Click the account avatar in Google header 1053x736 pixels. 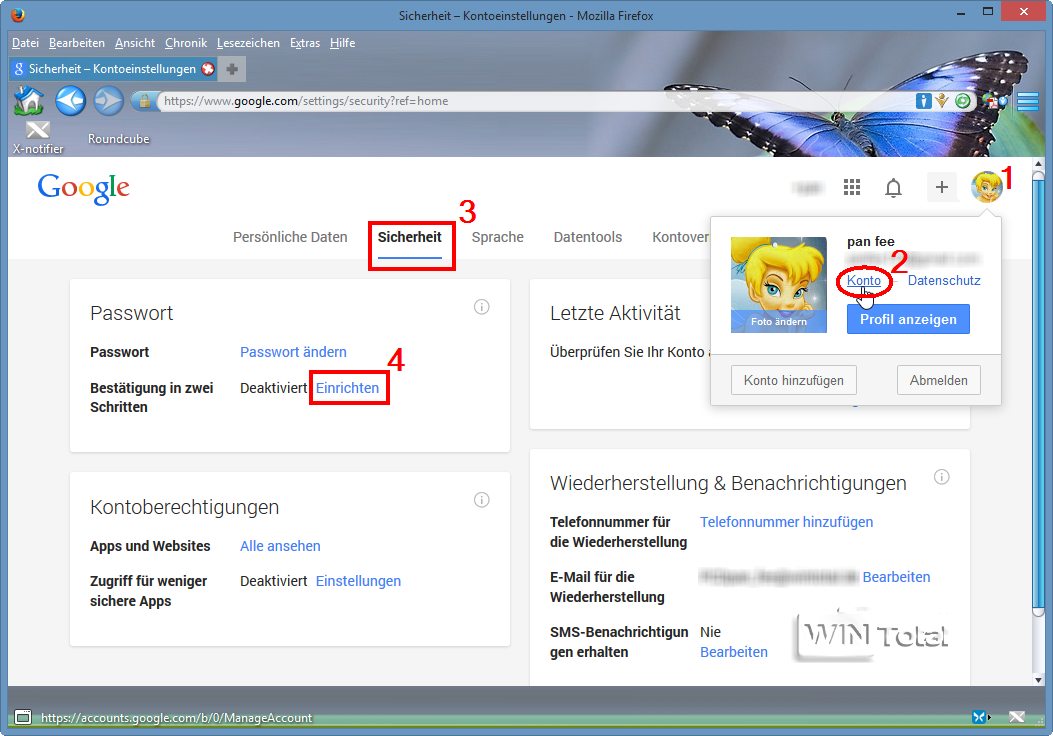(987, 187)
